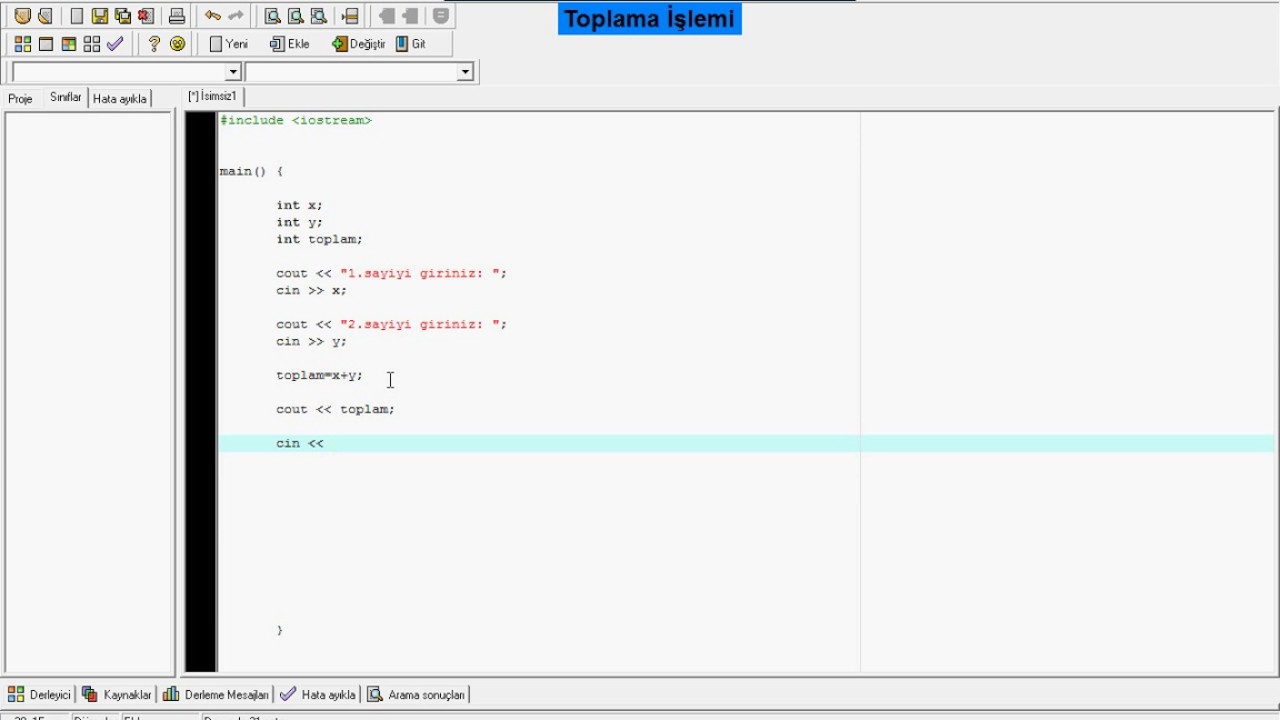Viewport: 1280px width, 720px height.
Task: Click the #include <iostream> line
Action: [296, 120]
